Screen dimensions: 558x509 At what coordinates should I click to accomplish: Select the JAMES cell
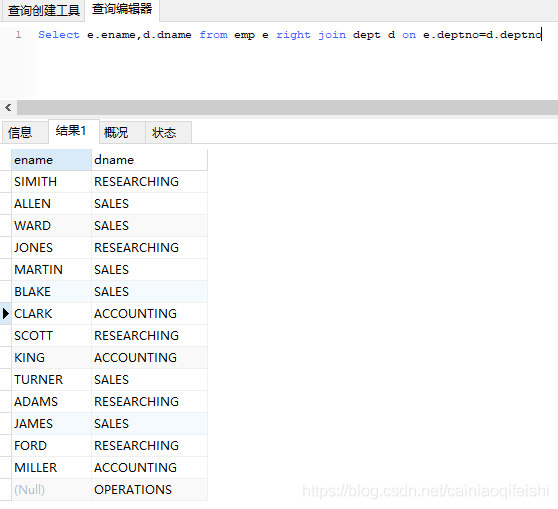coord(52,424)
